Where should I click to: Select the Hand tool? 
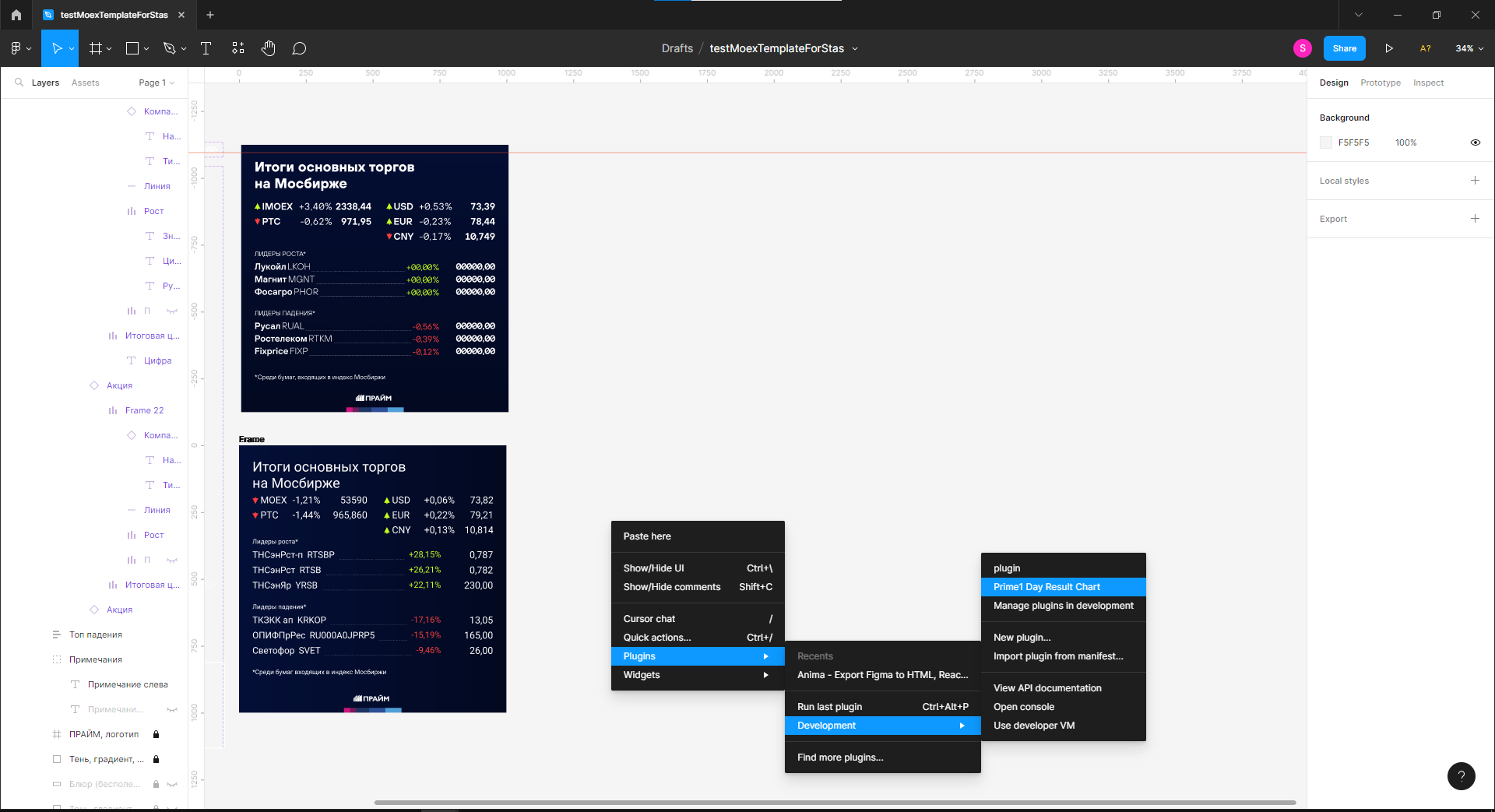tap(268, 48)
